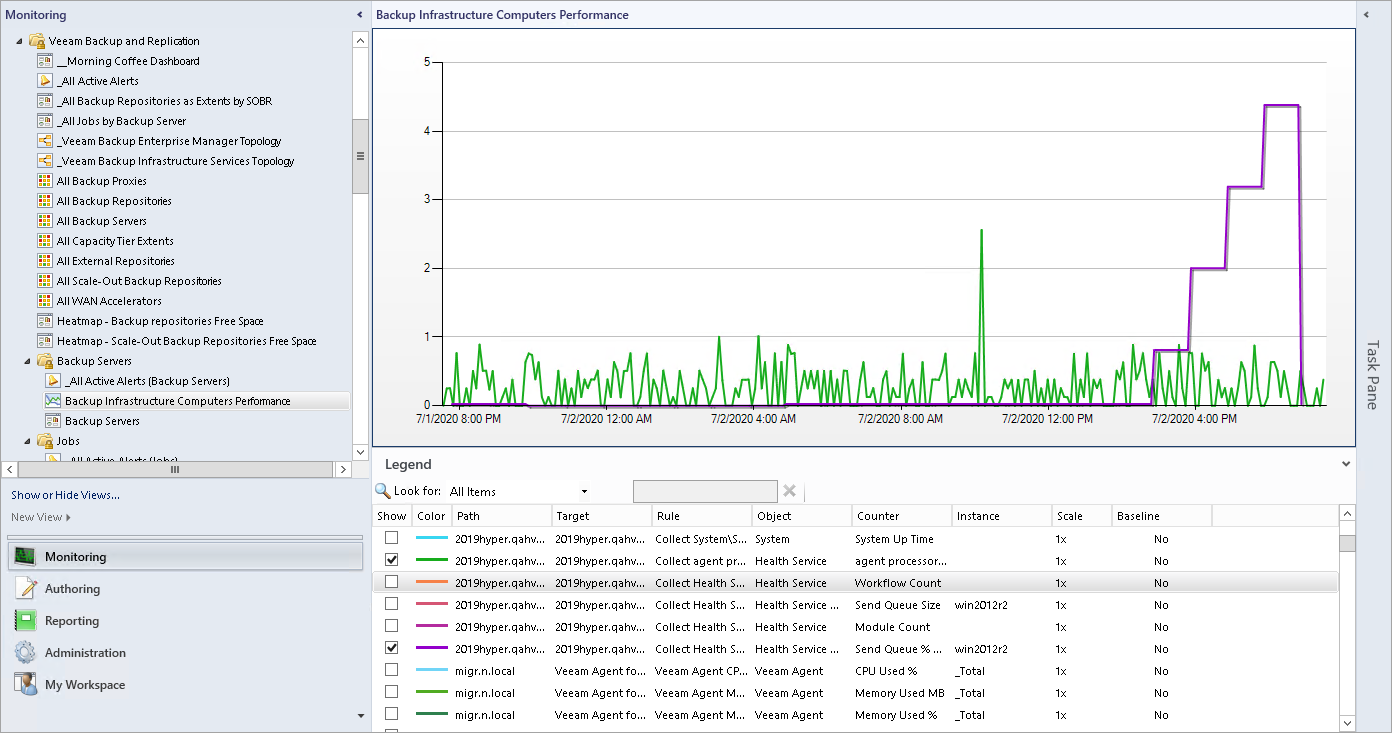
Task: Enable the CPU Used % counter checkbox
Action: [392, 670]
